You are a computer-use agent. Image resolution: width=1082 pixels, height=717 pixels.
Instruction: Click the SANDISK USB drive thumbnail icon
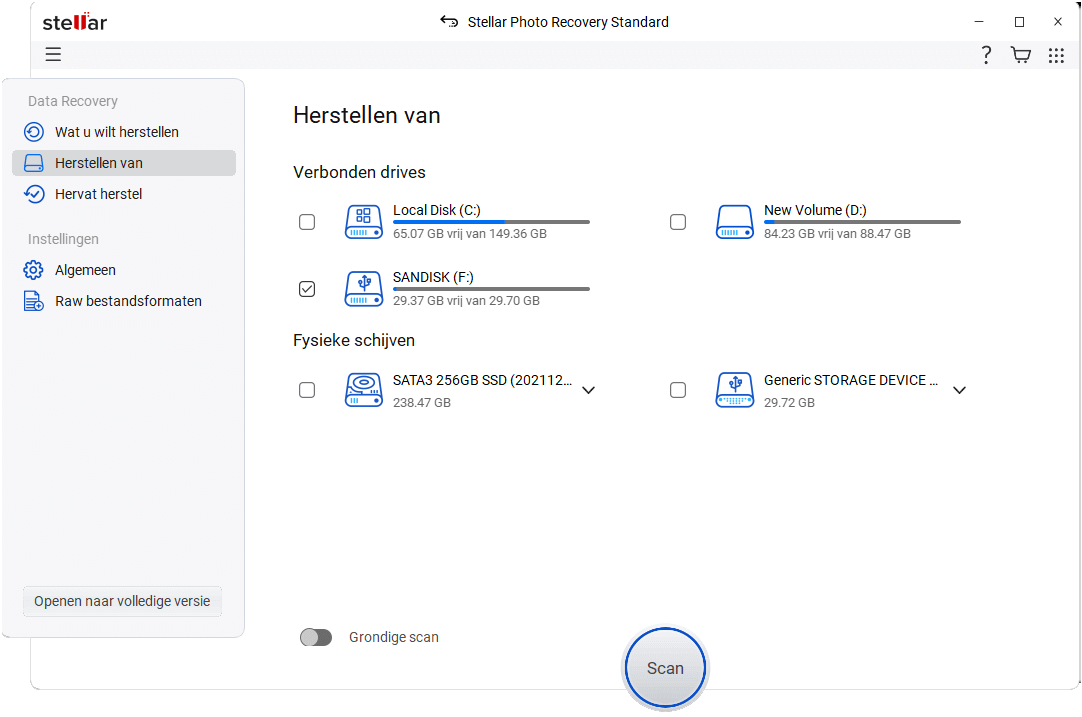coord(363,289)
